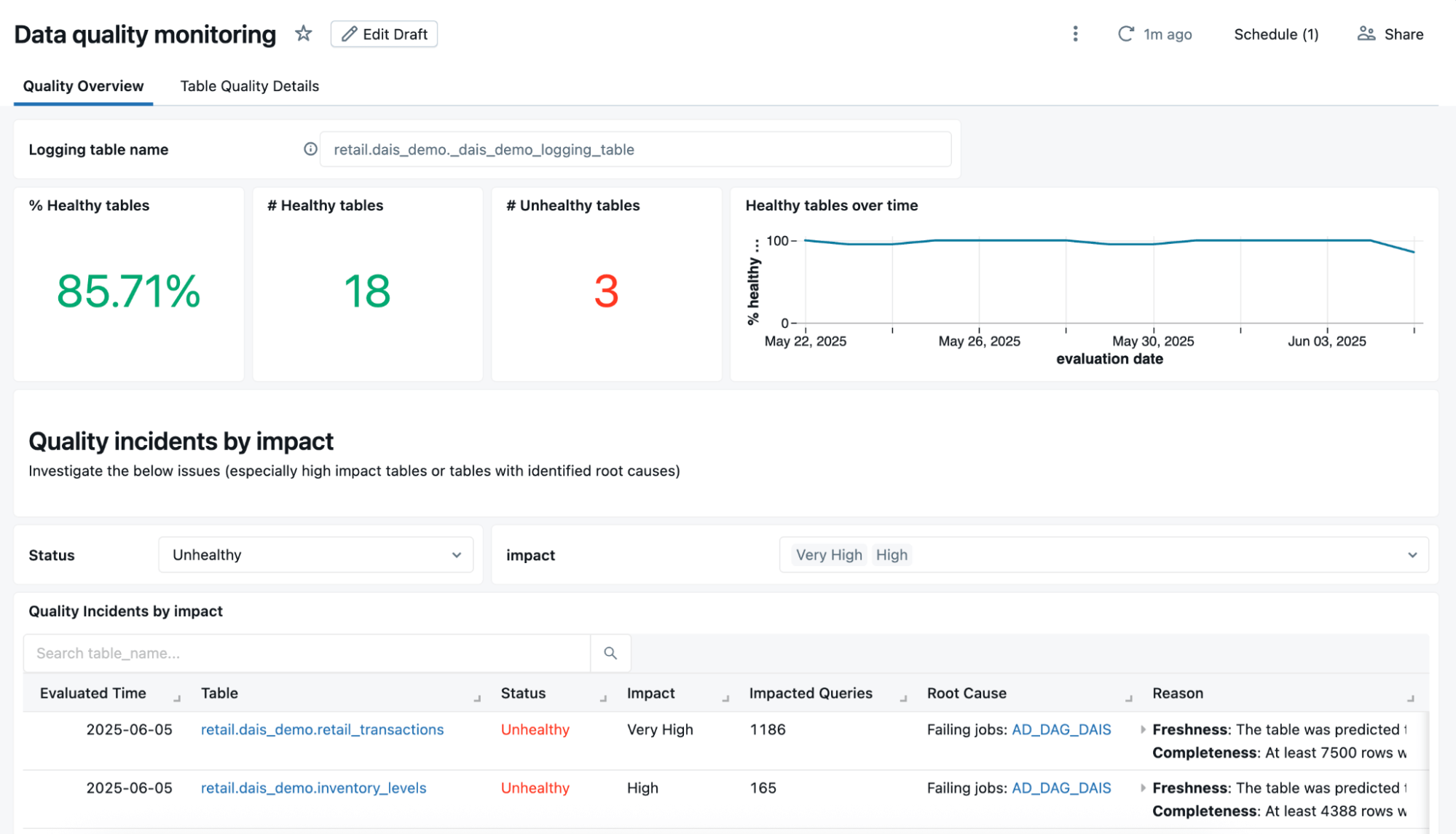This screenshot has width=1456, height=834.
Task: Click resize handle on Impacted Queries column
Action: 903,699
